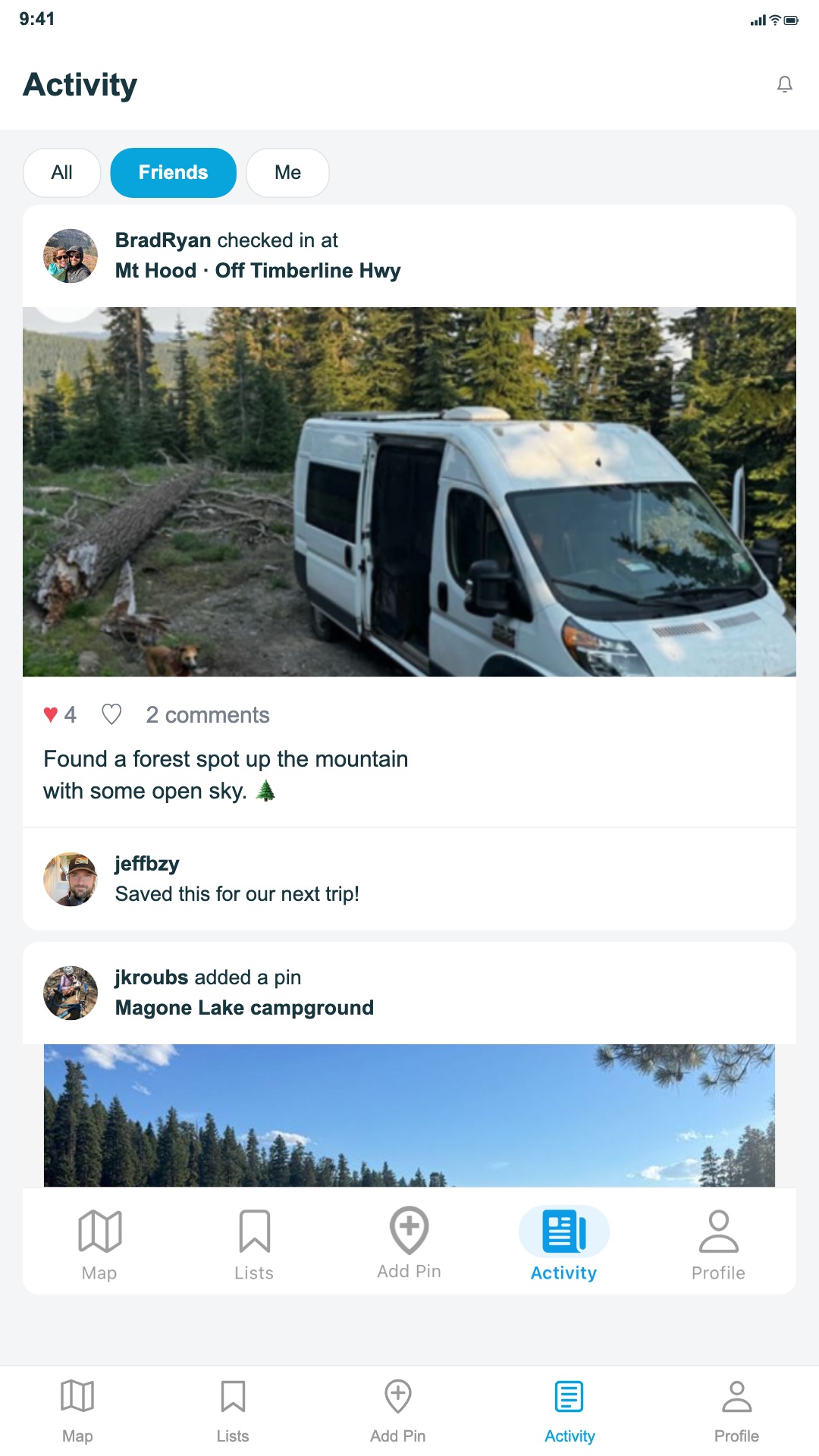Open Magone Lake campground pin
819x1456 pixels.
[244, 1008]
